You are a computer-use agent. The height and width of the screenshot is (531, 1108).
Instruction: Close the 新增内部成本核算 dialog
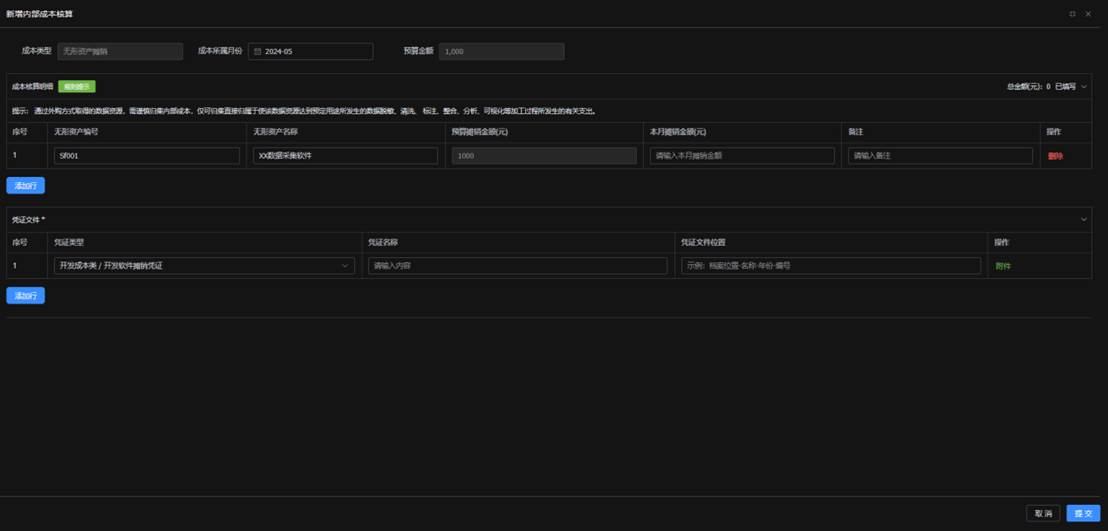[x=1088, y=14]
